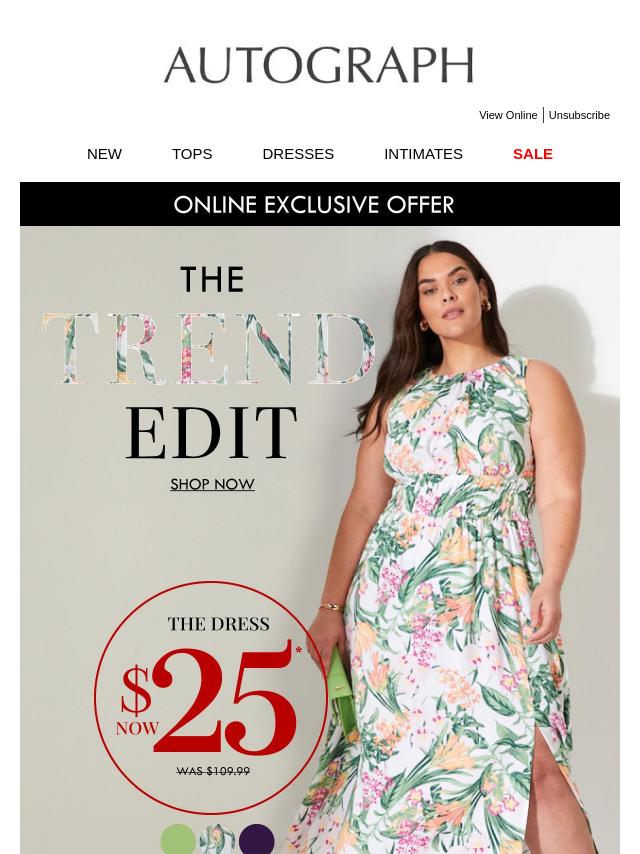Click the SHOP NOW link
Viewport: 640px width, 854px height.
pyautogui.click(x=212, y=484)
